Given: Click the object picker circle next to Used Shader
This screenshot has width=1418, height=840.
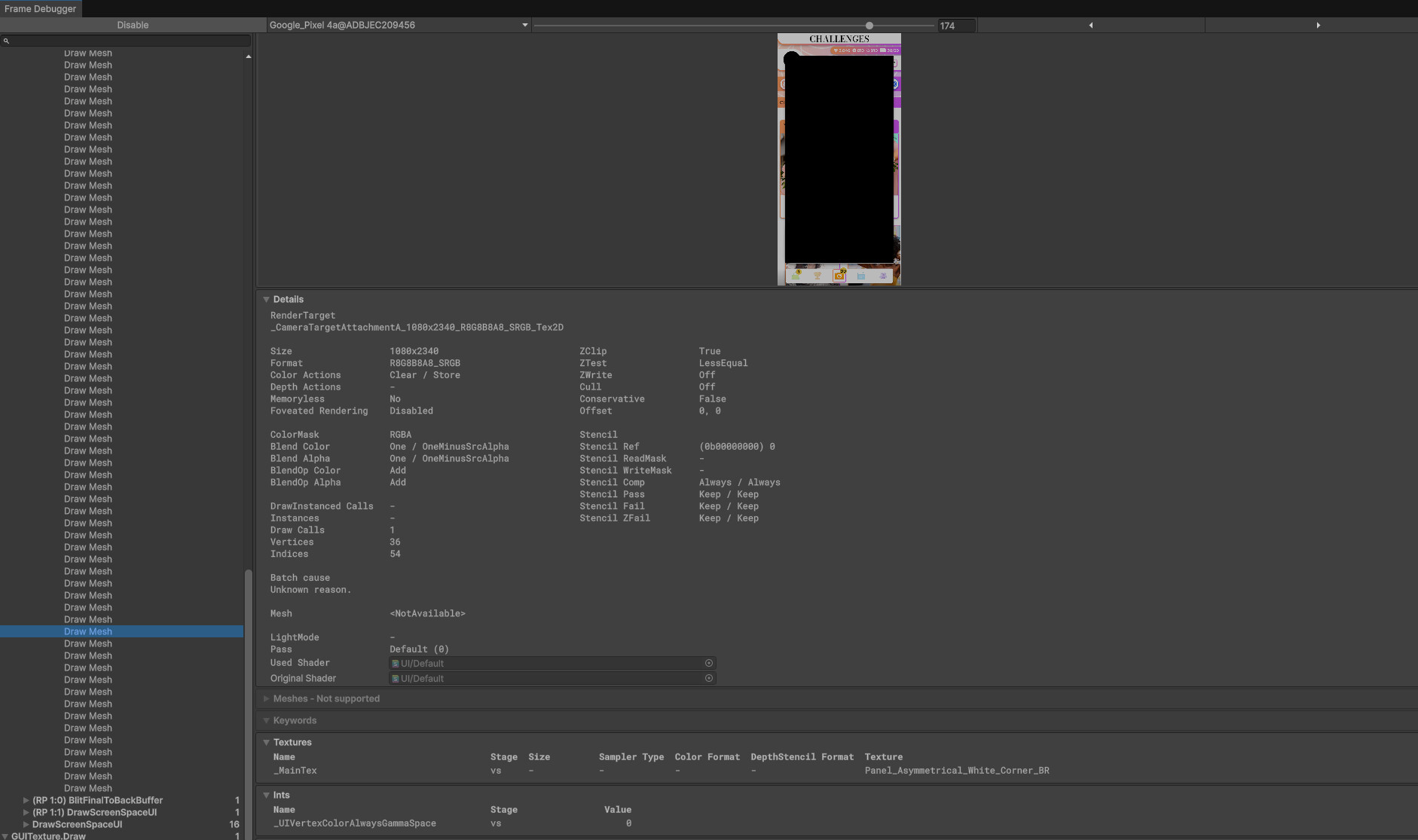Looking at the screenshot, I should pos(708,663).
